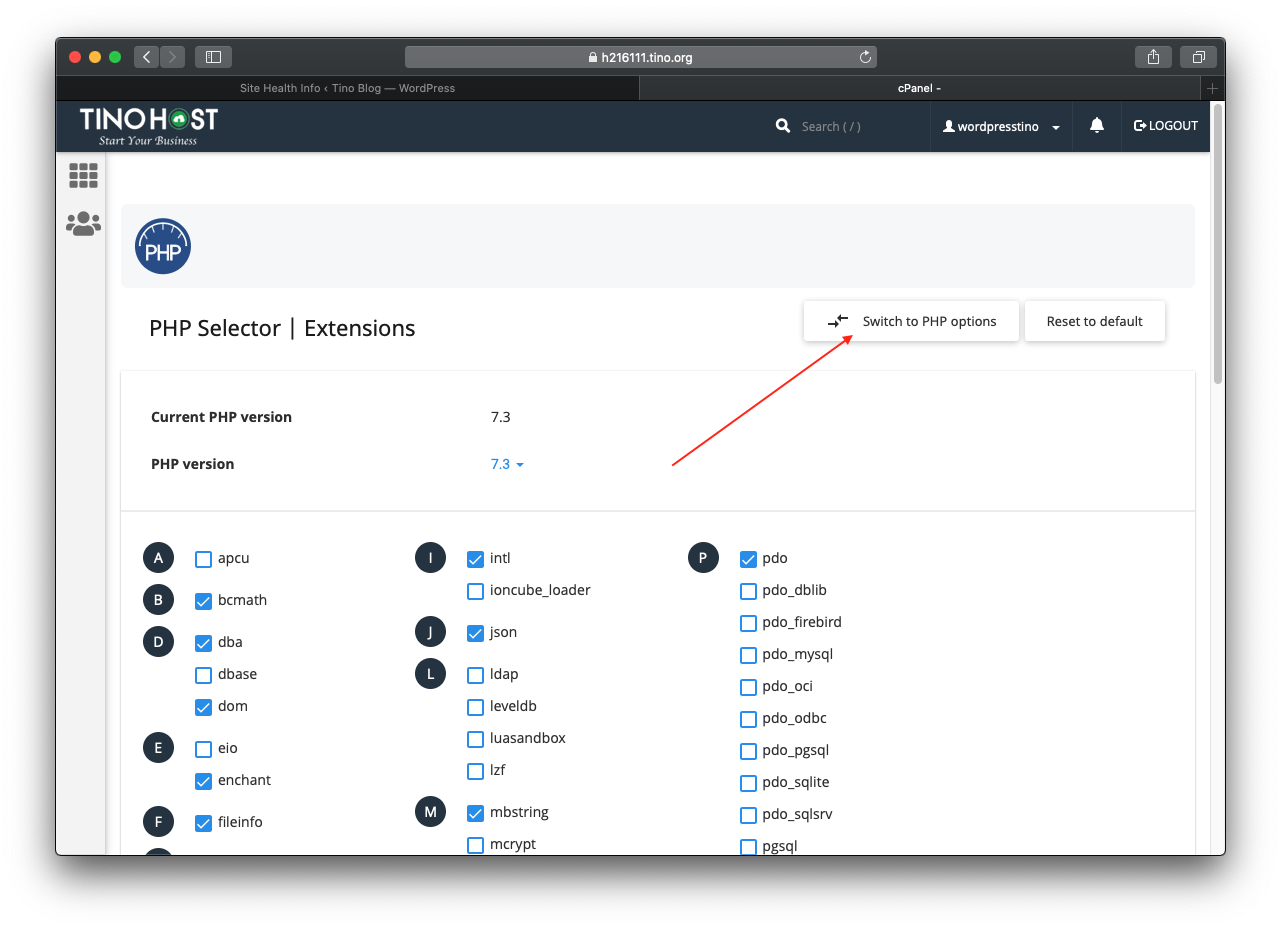
Task: Check the pdo_oci extension
Action: (748, 687)
